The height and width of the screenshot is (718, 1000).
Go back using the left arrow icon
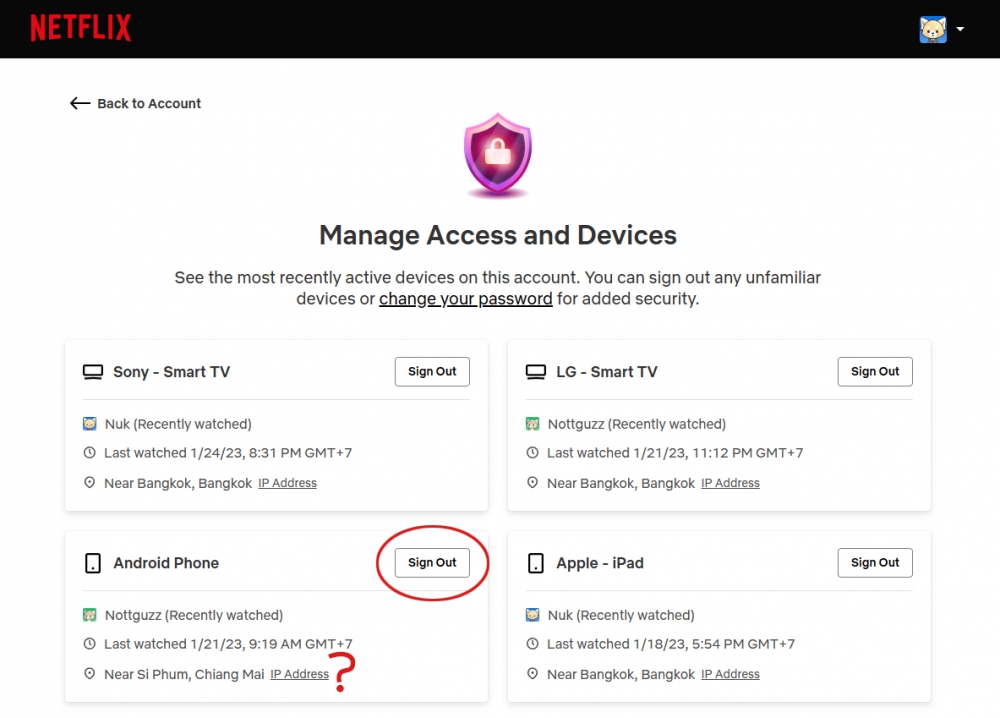[x=80, y=103]
